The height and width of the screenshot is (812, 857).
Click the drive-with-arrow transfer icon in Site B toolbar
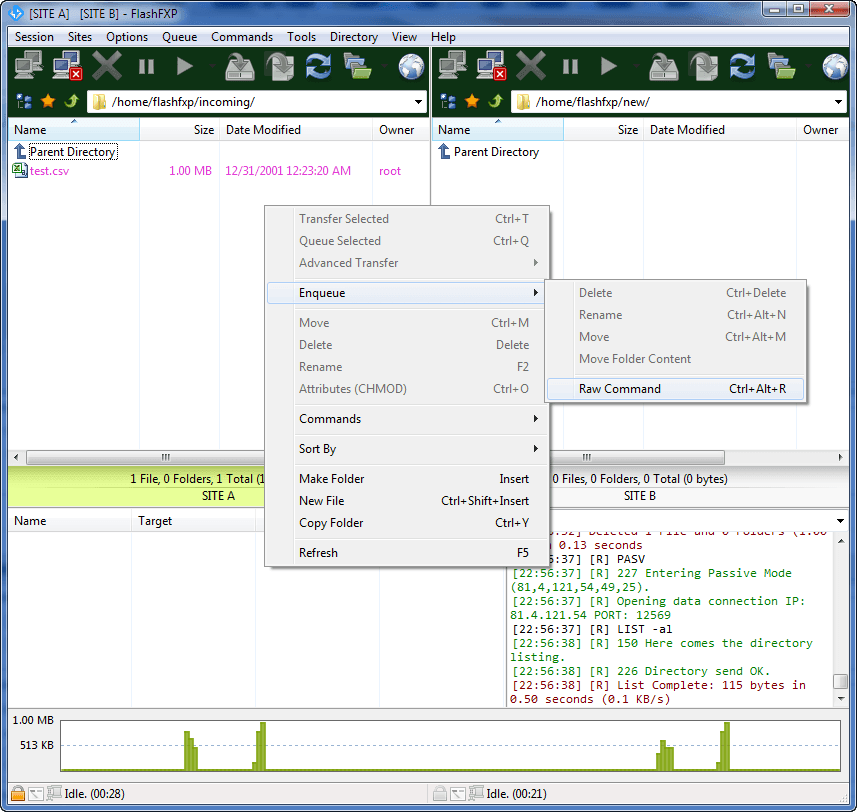(x=664, y=66)
